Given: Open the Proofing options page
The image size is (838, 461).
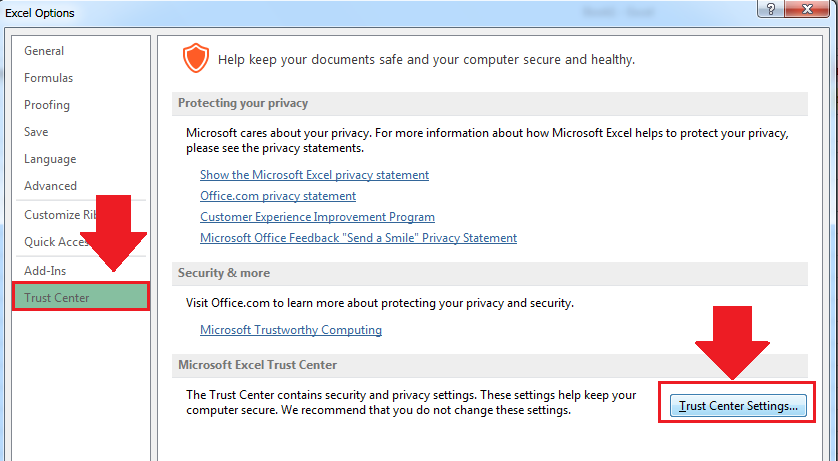Looking at the screenshot, I should point(46,105).
